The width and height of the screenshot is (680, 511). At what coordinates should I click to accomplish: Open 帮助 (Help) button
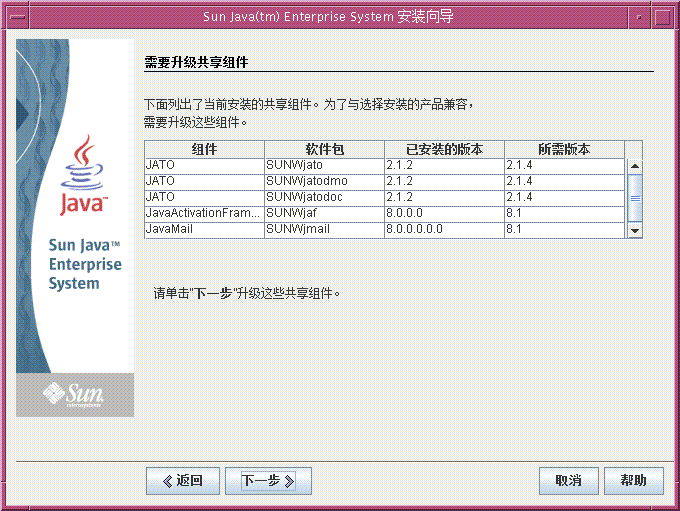coord(634,481)
